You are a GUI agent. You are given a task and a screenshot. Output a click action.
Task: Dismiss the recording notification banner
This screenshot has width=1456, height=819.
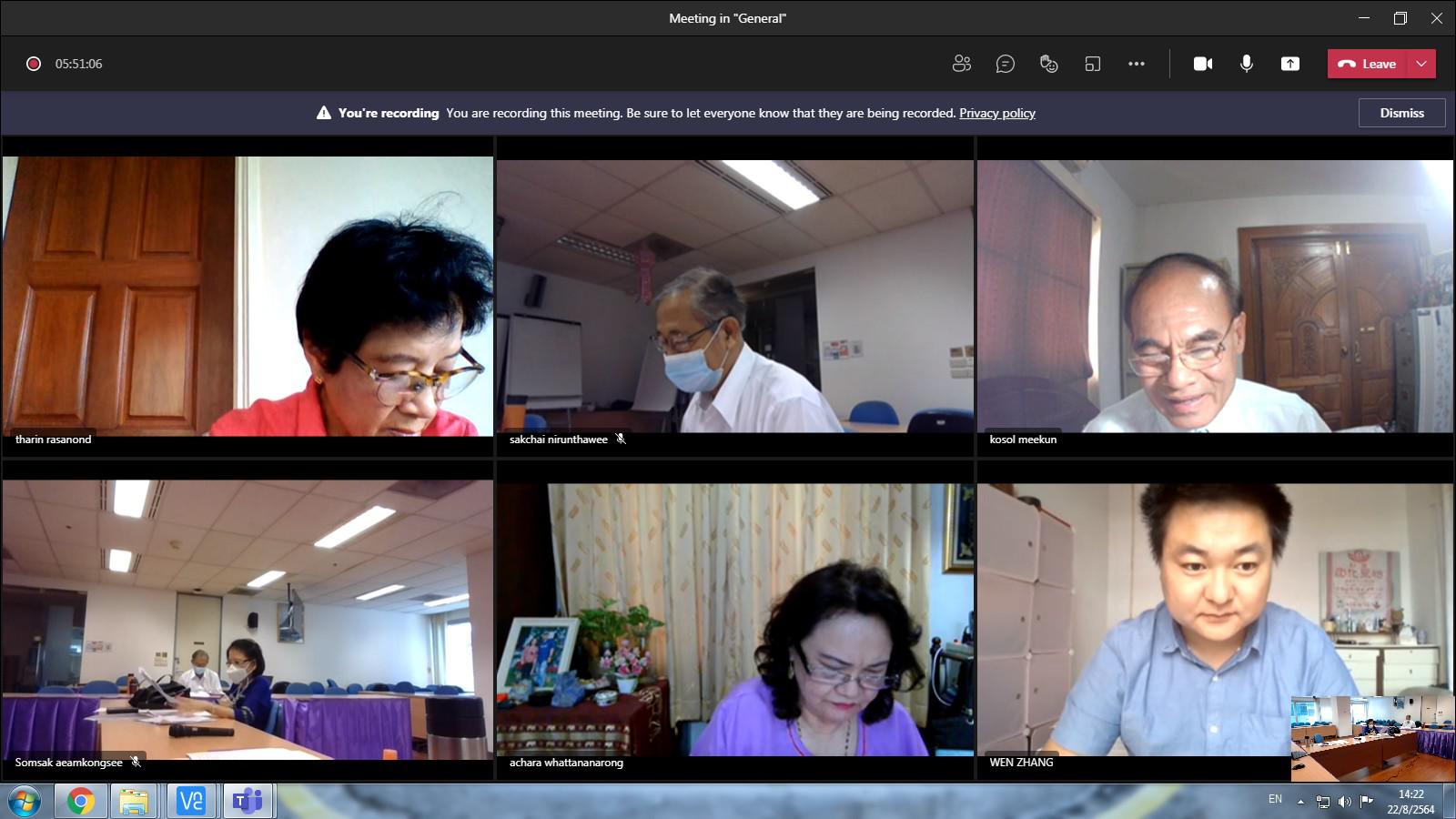pos(1401,113)
